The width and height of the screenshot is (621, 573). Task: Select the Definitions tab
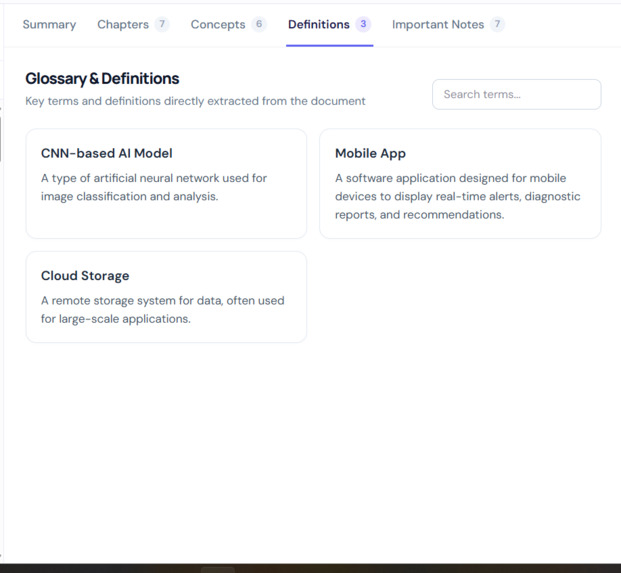point(330,25)
